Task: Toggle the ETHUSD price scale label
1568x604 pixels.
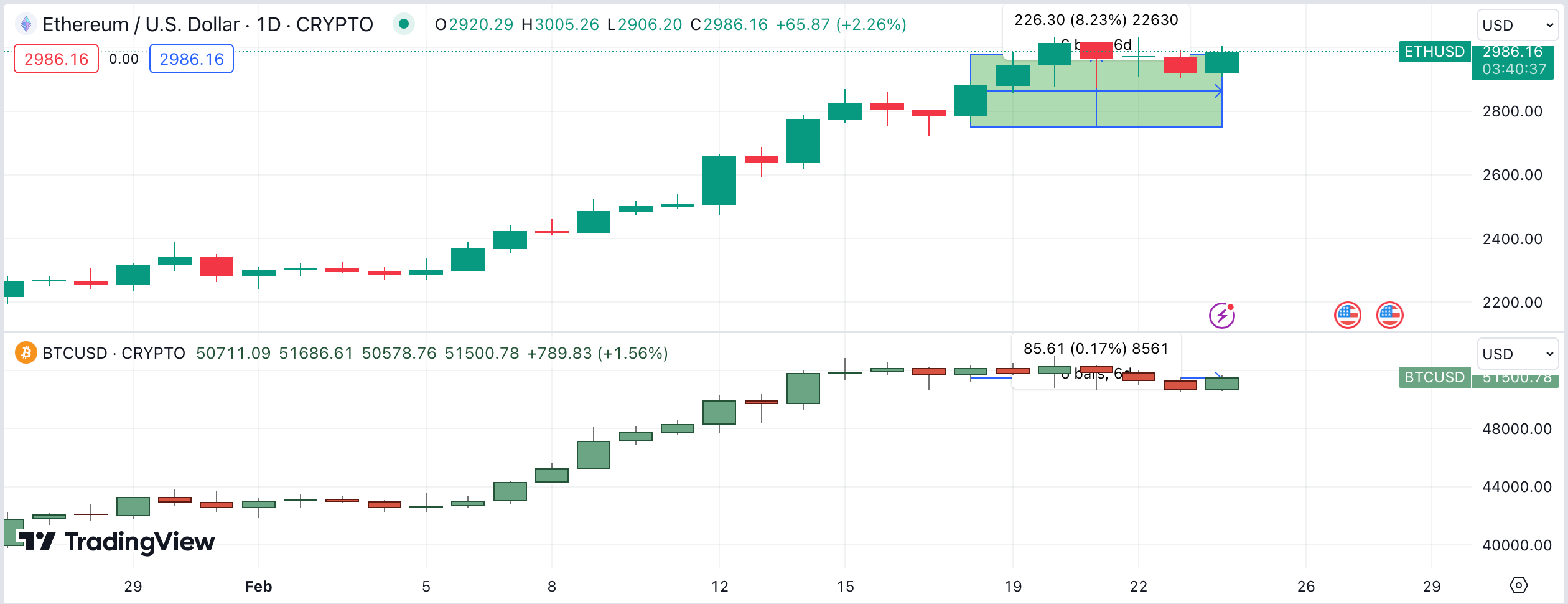Action: tap(1434, 52)
